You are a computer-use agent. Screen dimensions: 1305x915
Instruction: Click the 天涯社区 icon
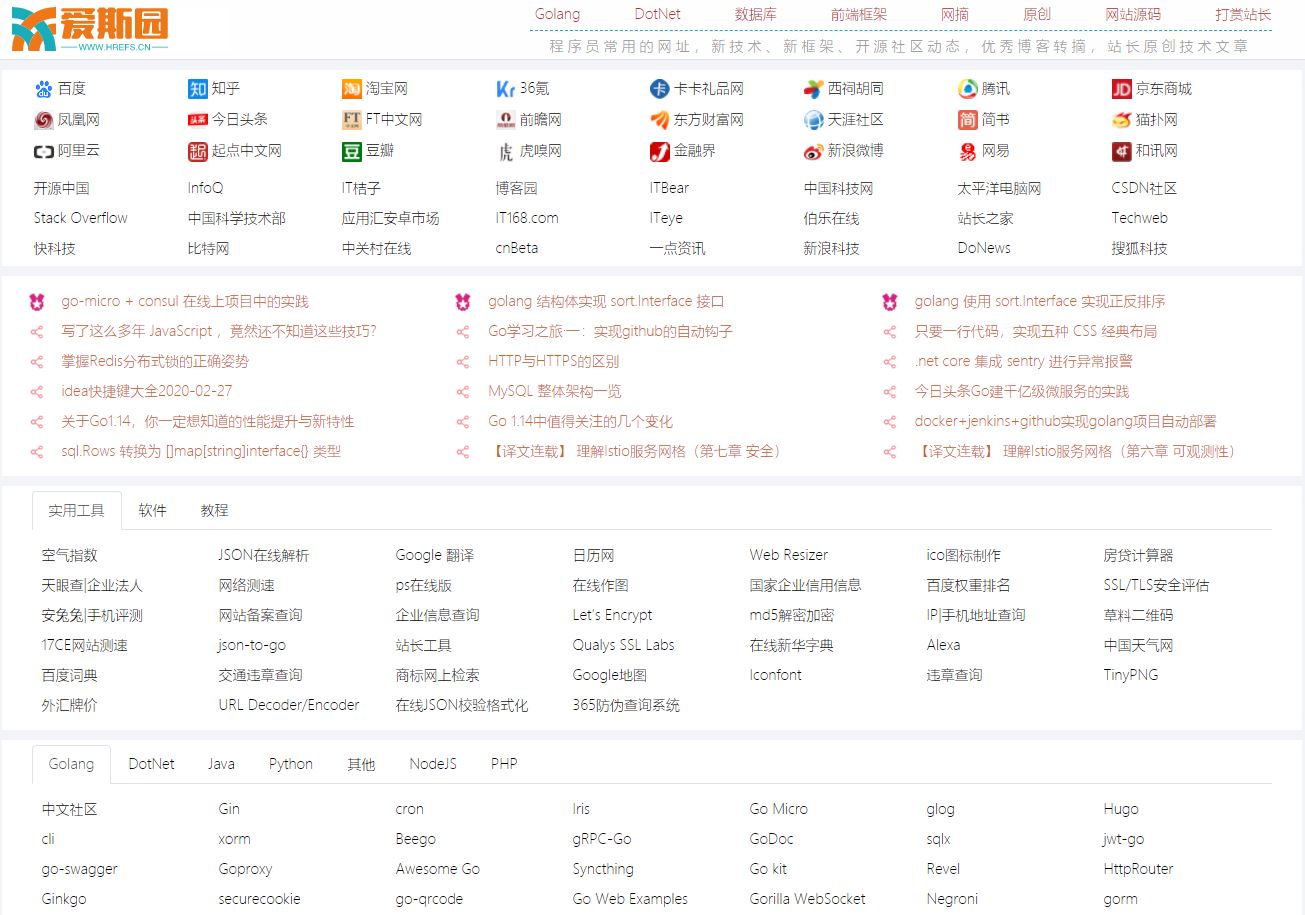click(x=813, y=120)
